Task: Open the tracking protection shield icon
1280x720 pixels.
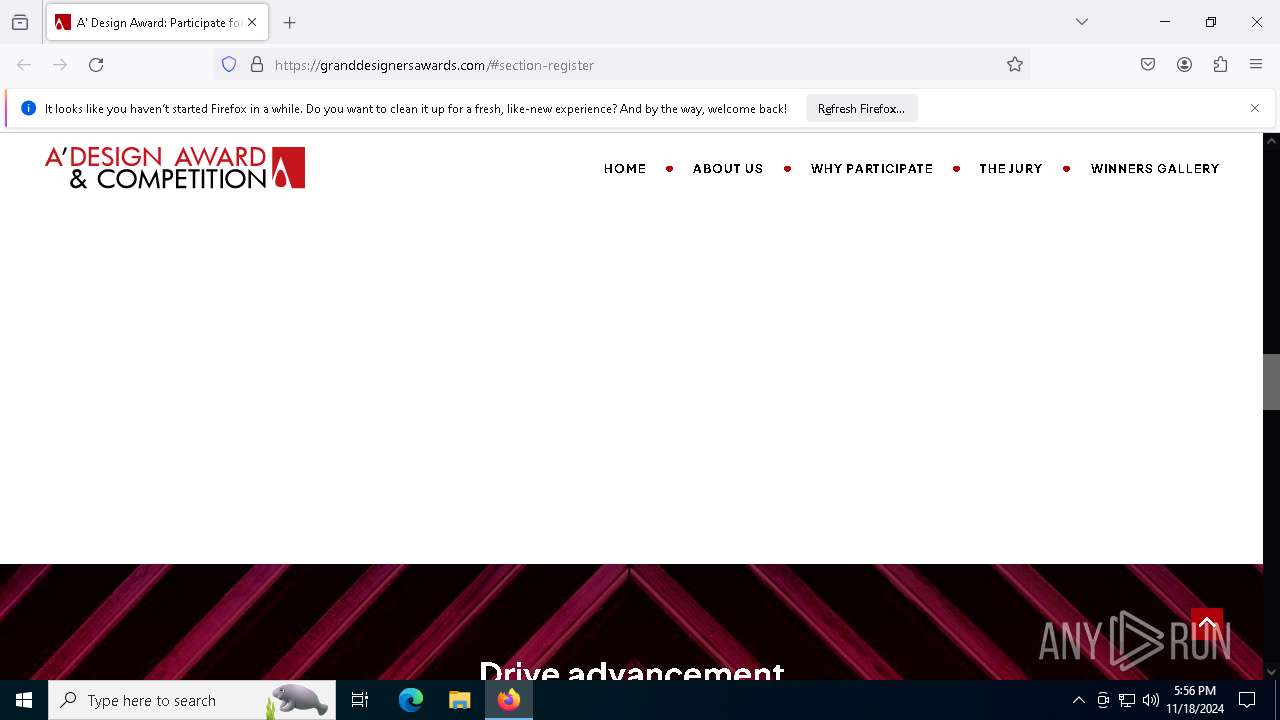Action: click(229, 65)
